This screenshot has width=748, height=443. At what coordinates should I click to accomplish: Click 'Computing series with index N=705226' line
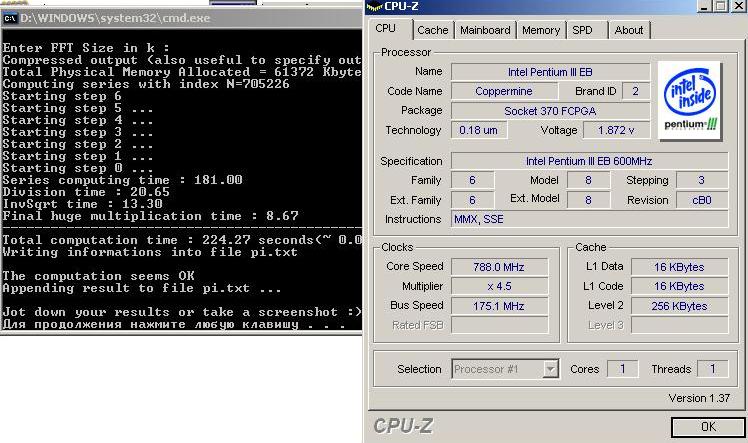(x=146, y=84)
